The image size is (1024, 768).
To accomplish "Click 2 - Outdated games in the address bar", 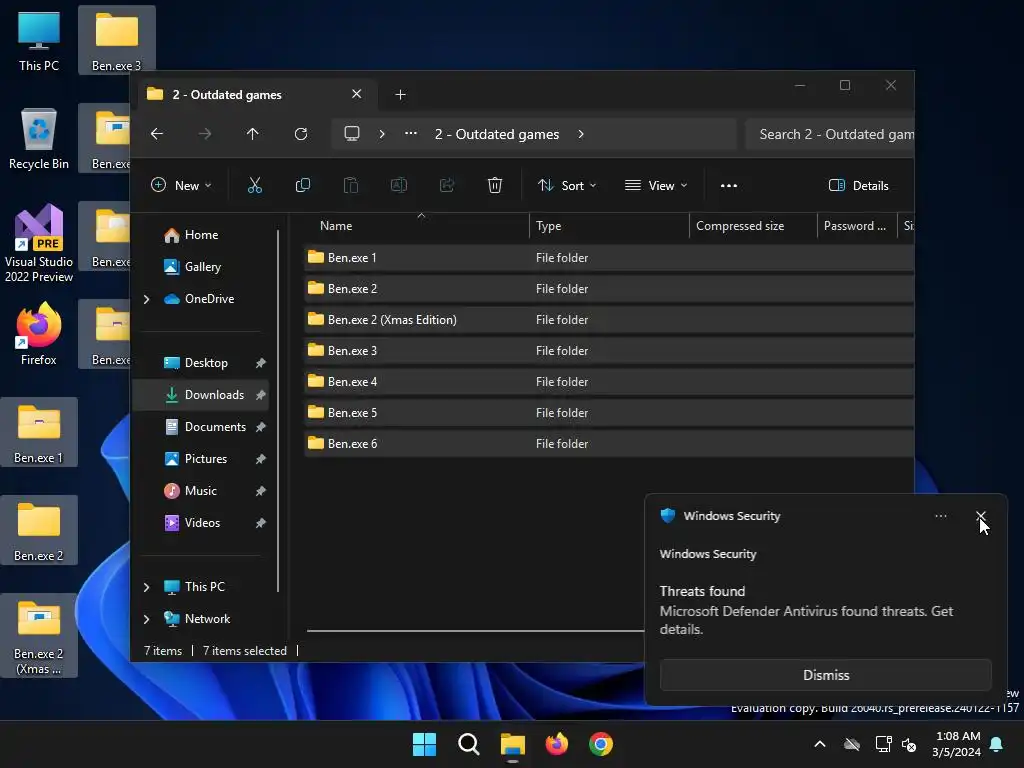I will [x=497, y=134].
